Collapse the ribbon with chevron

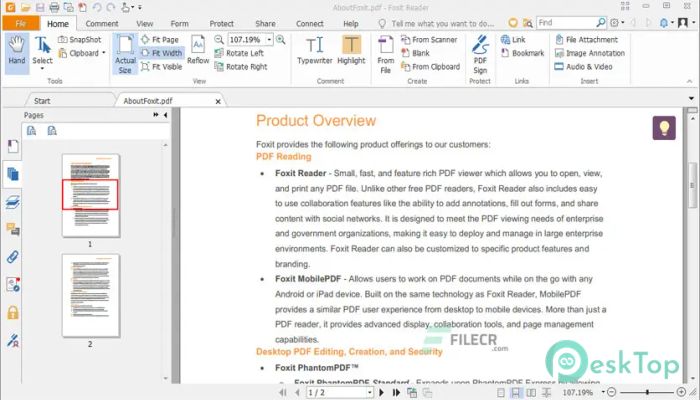point(689,81)
